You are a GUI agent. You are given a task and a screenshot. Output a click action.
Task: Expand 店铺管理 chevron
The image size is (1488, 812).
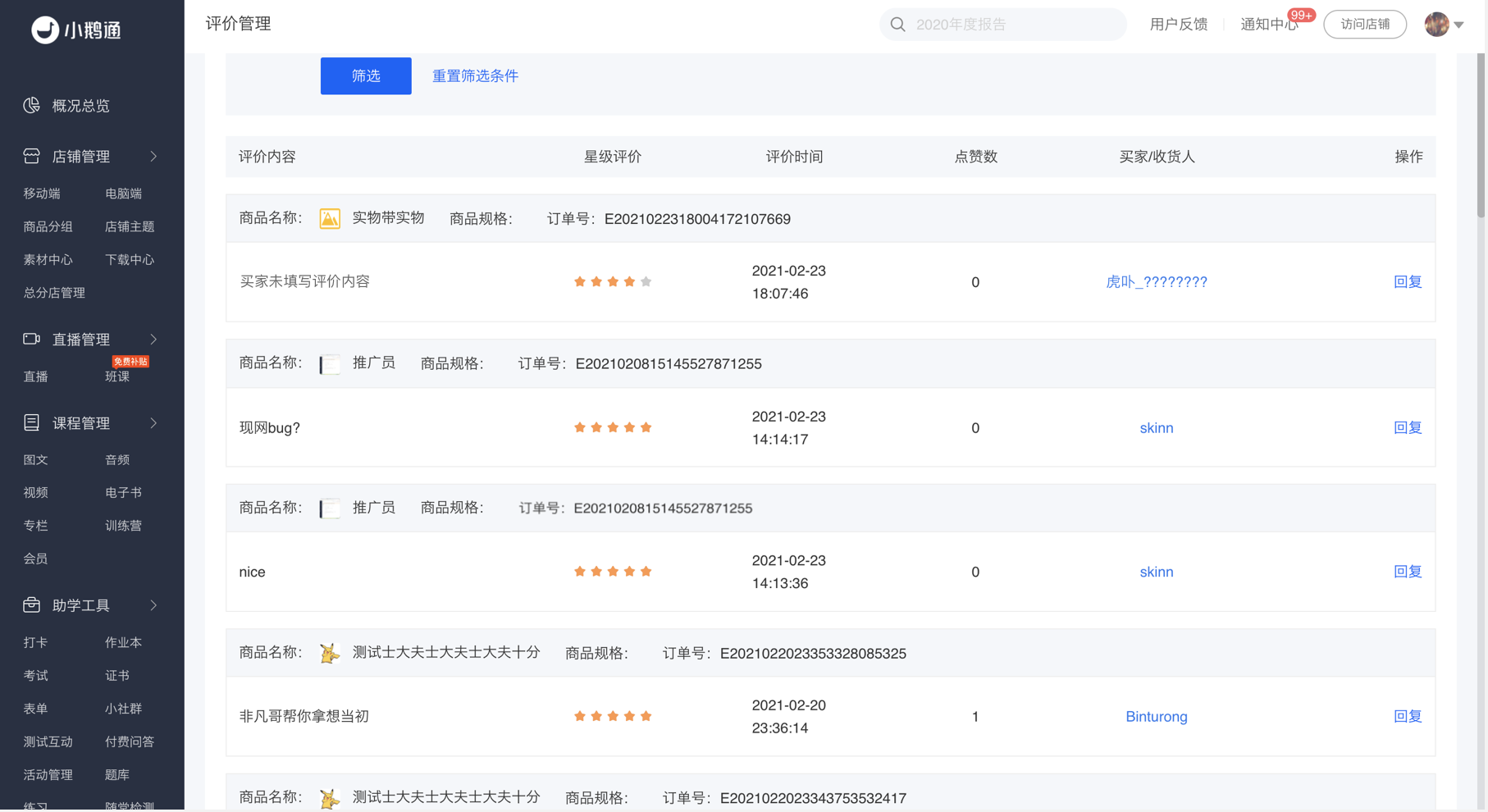tap(153, 156)
